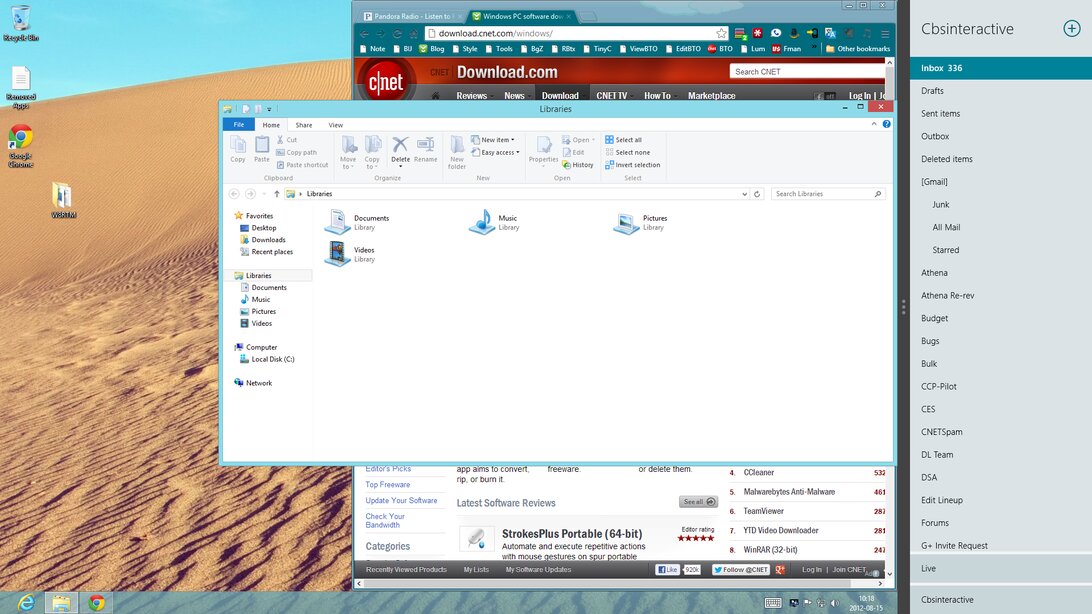The width and height of the screenshot is (1092, 614).
Task: Switch to the View ribbon tab
Action: point(336,125)
